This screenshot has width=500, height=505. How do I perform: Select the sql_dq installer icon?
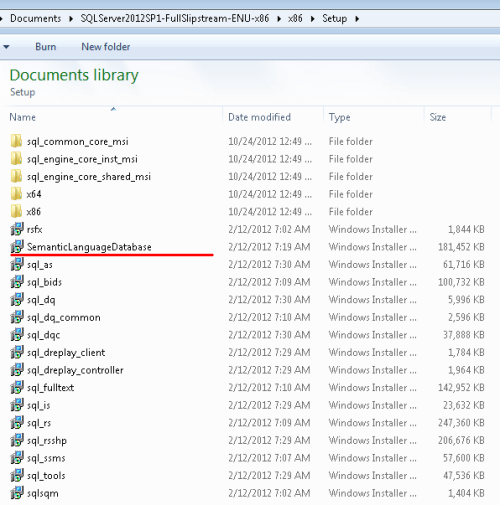coord(17,299)
